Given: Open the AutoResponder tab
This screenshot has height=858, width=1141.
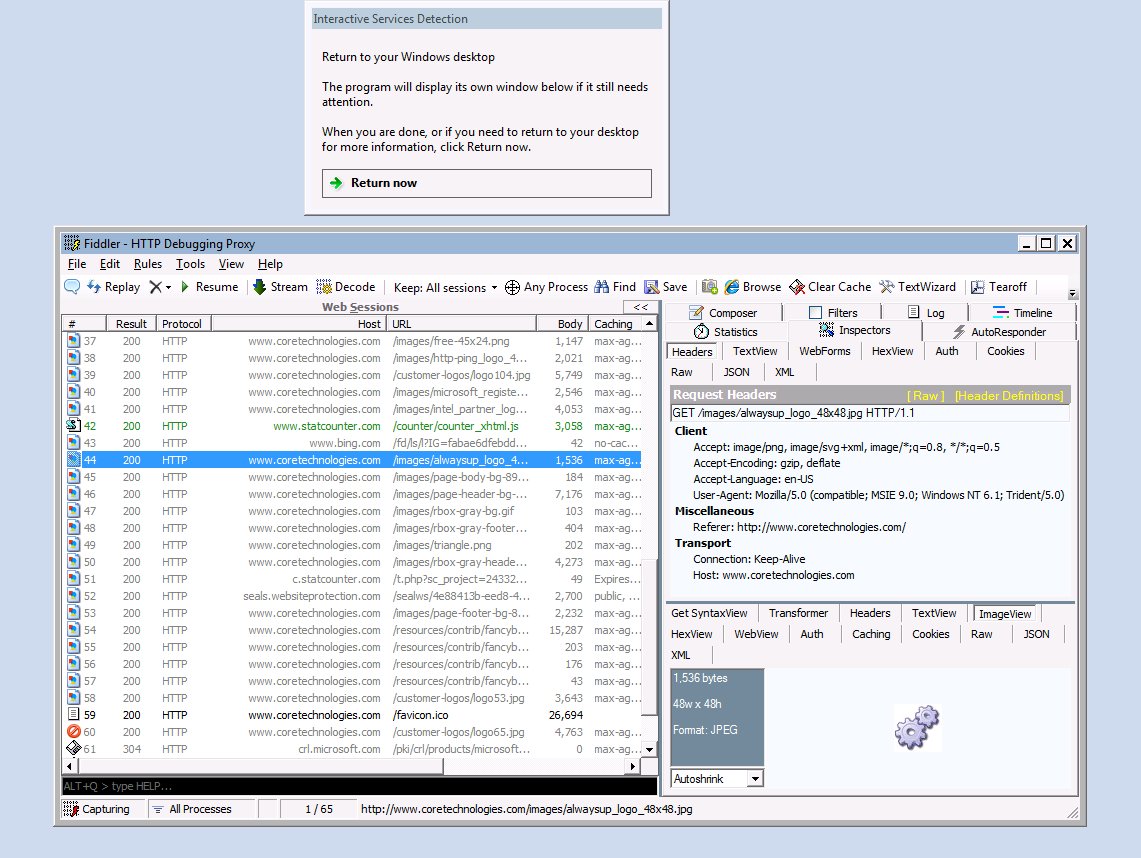Looking at the screenshot, I should [999, 332].
